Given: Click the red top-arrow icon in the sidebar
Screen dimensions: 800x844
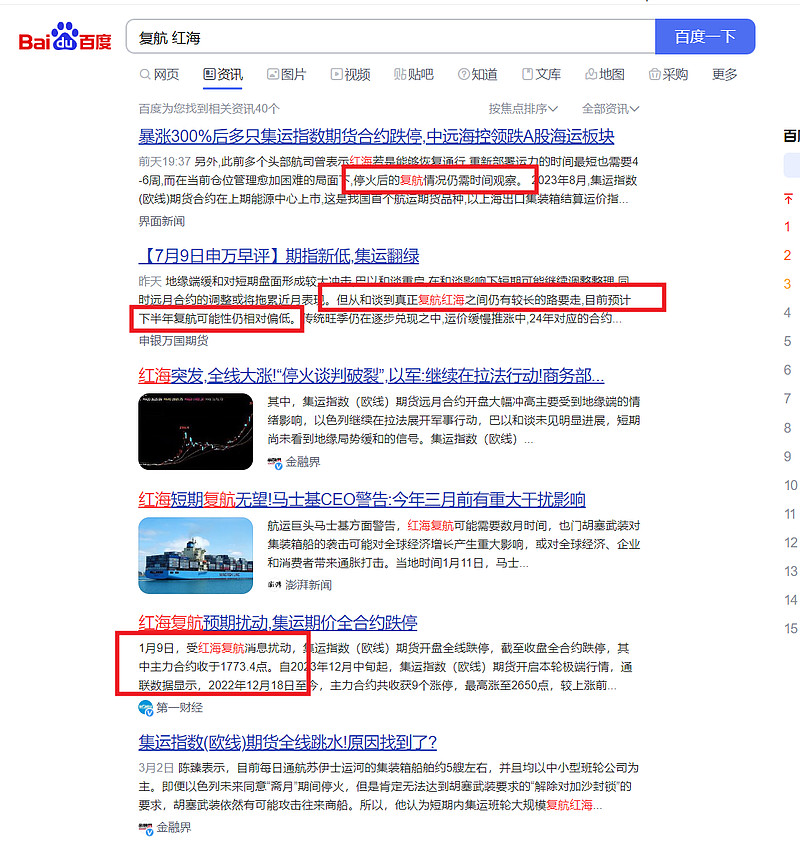Looking at the screenshot, I should coord(788,199).
